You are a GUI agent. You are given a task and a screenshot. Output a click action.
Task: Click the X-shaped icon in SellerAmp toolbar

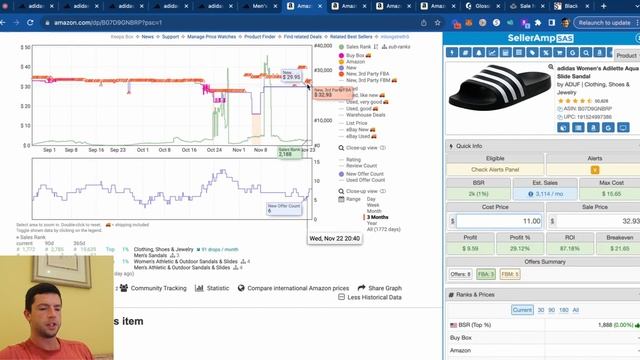point(546,53)
